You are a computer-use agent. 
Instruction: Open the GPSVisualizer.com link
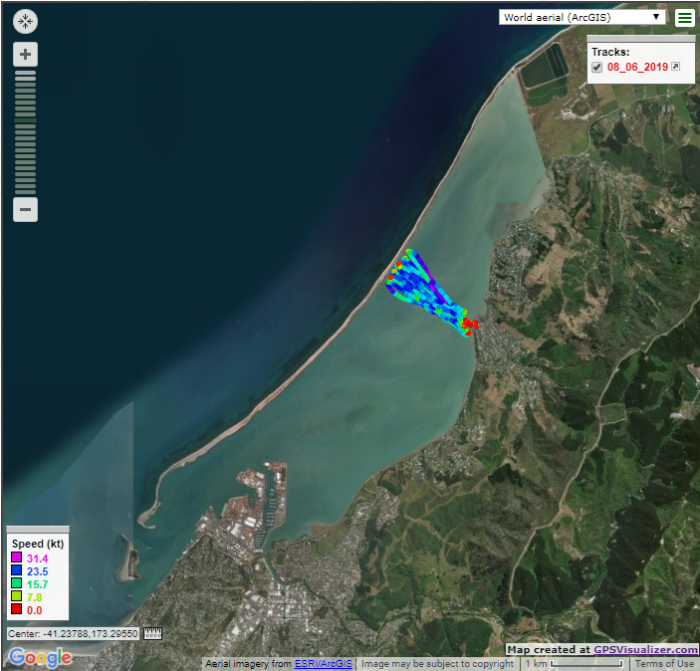[x=644, y=650]
